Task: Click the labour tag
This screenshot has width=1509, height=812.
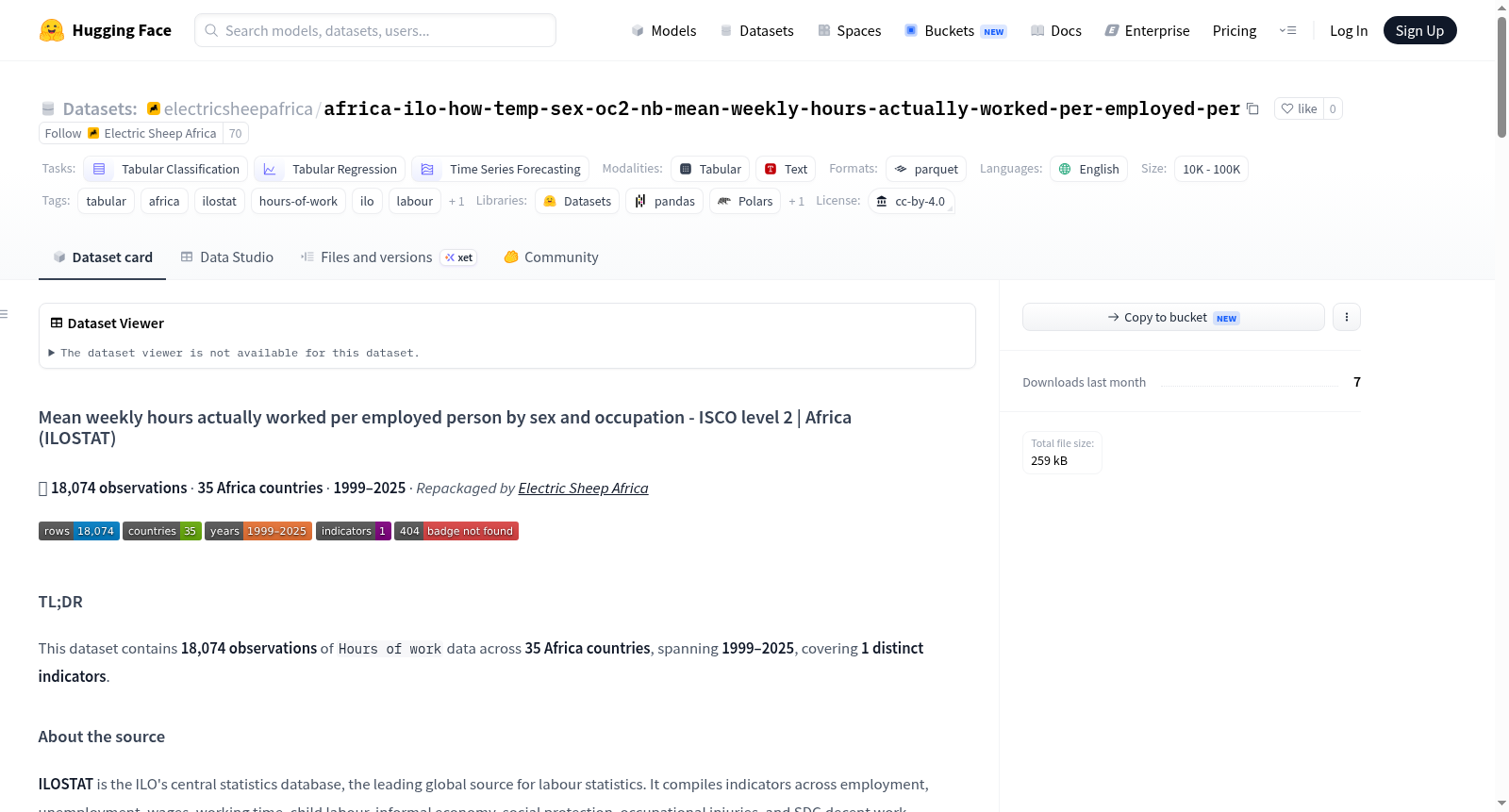Action: tap(415, 201)
